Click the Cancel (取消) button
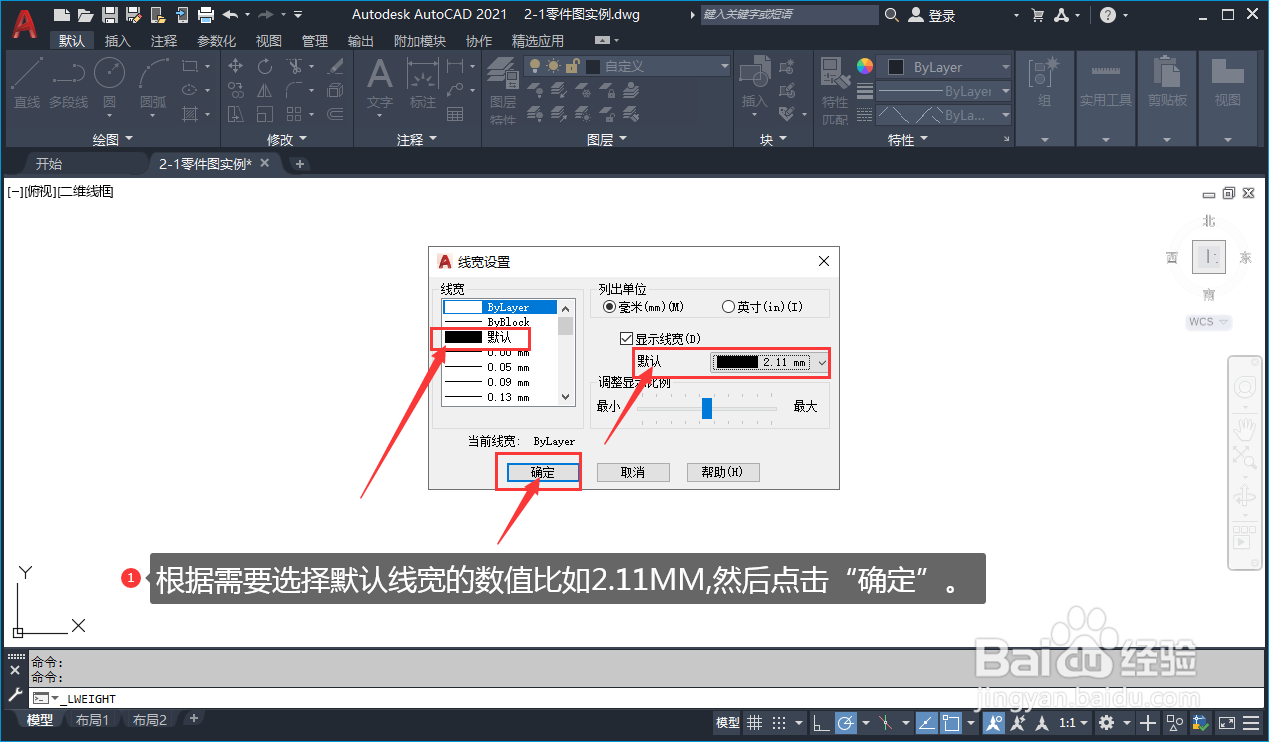 coord(633,472)
